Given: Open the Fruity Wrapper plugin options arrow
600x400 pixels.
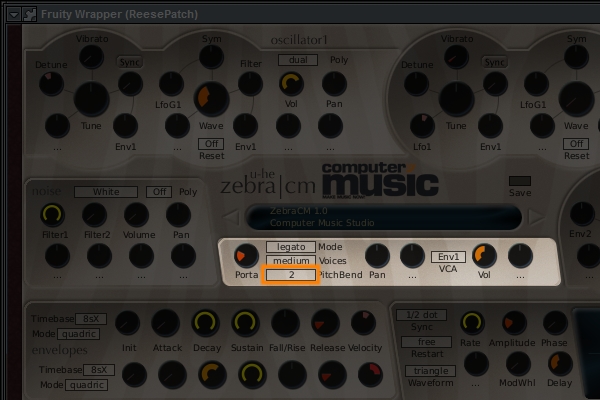Looking at the screenshot, I should point(14,15).
